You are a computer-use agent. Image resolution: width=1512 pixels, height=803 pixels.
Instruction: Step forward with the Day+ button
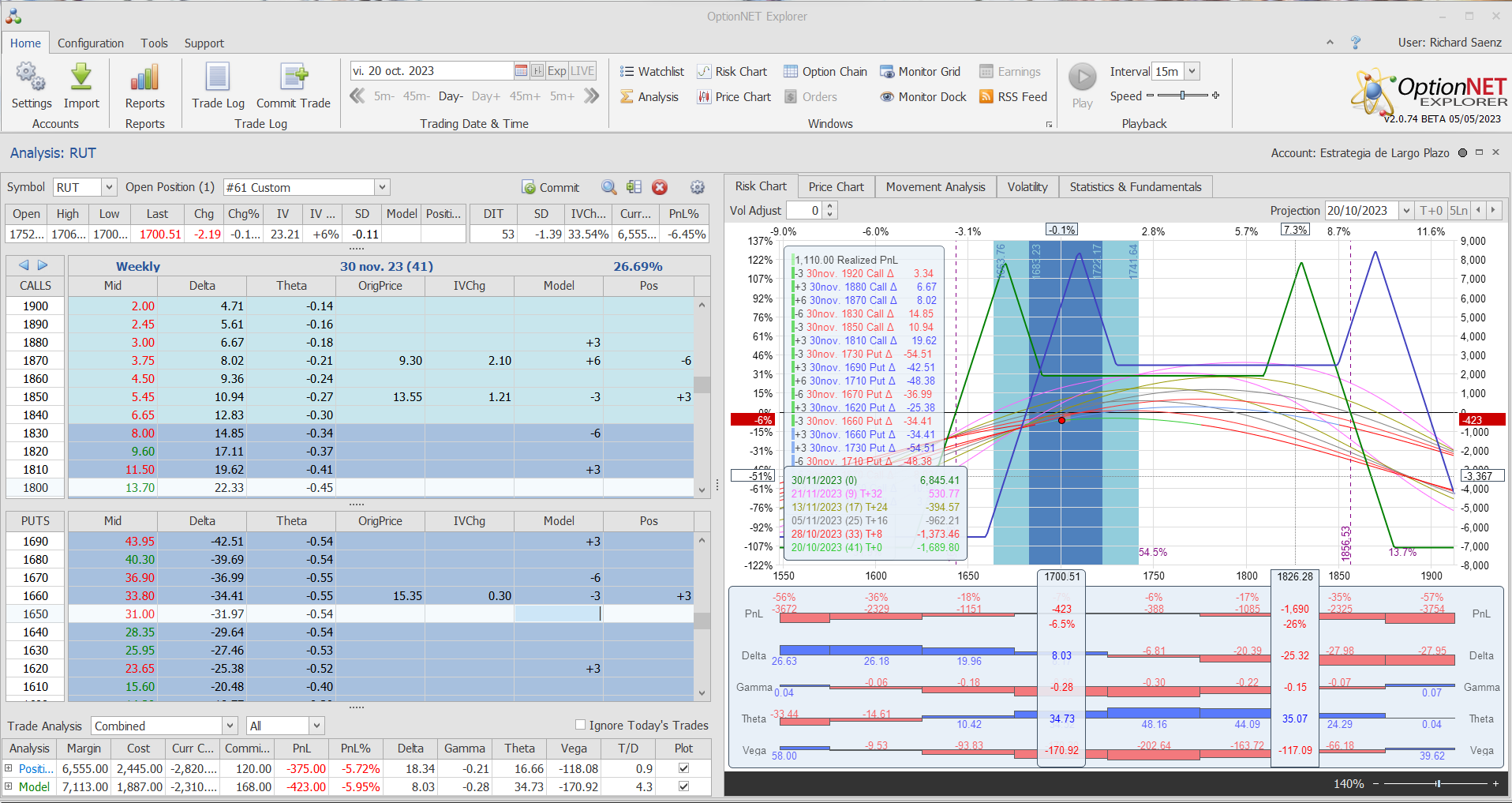coord(485,96)
